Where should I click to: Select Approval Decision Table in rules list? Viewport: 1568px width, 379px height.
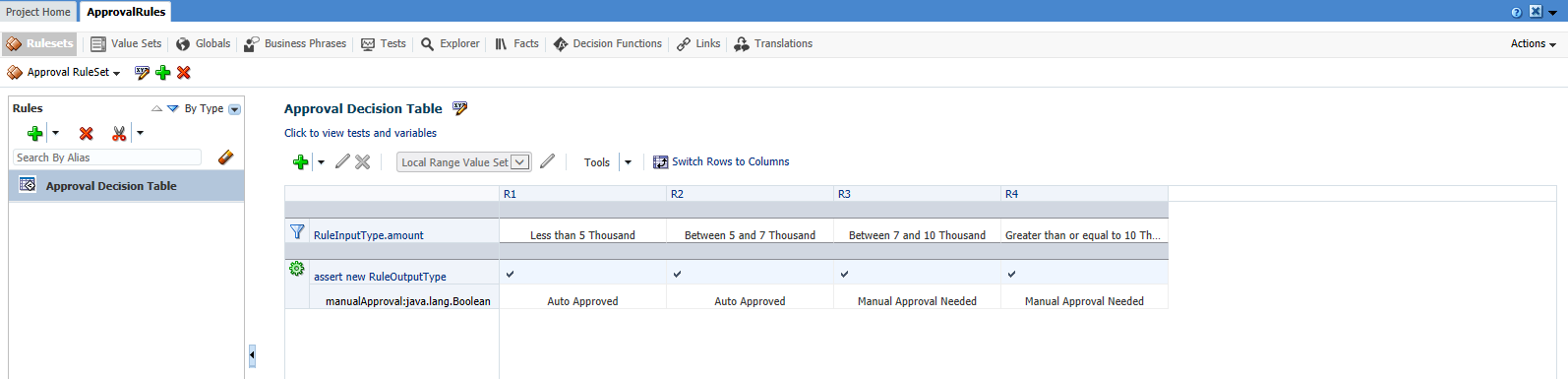click(126, 185)
